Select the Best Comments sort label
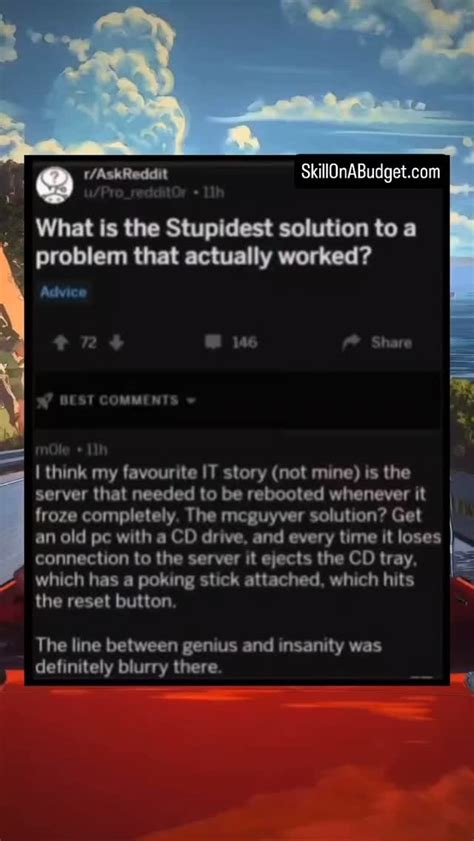 click(x=118, y=401)
